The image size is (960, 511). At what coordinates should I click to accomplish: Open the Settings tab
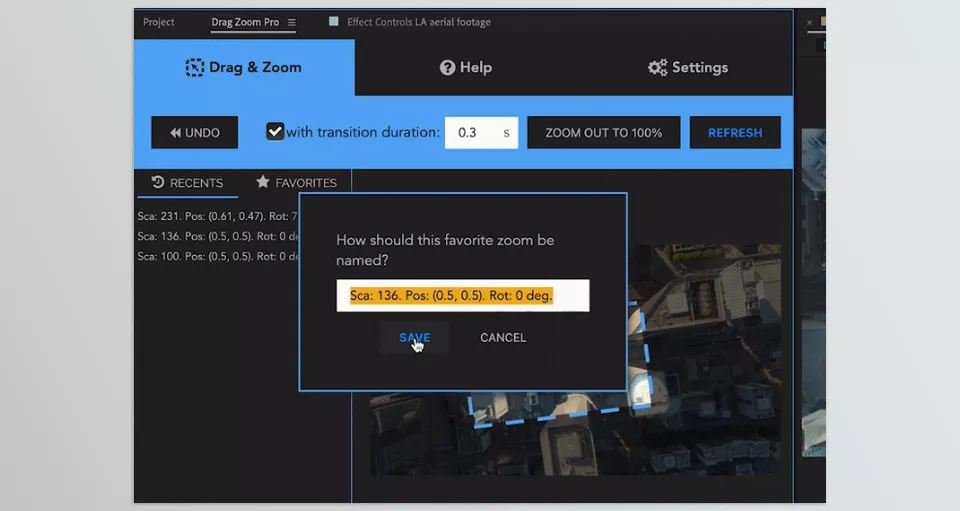[688, 67]
